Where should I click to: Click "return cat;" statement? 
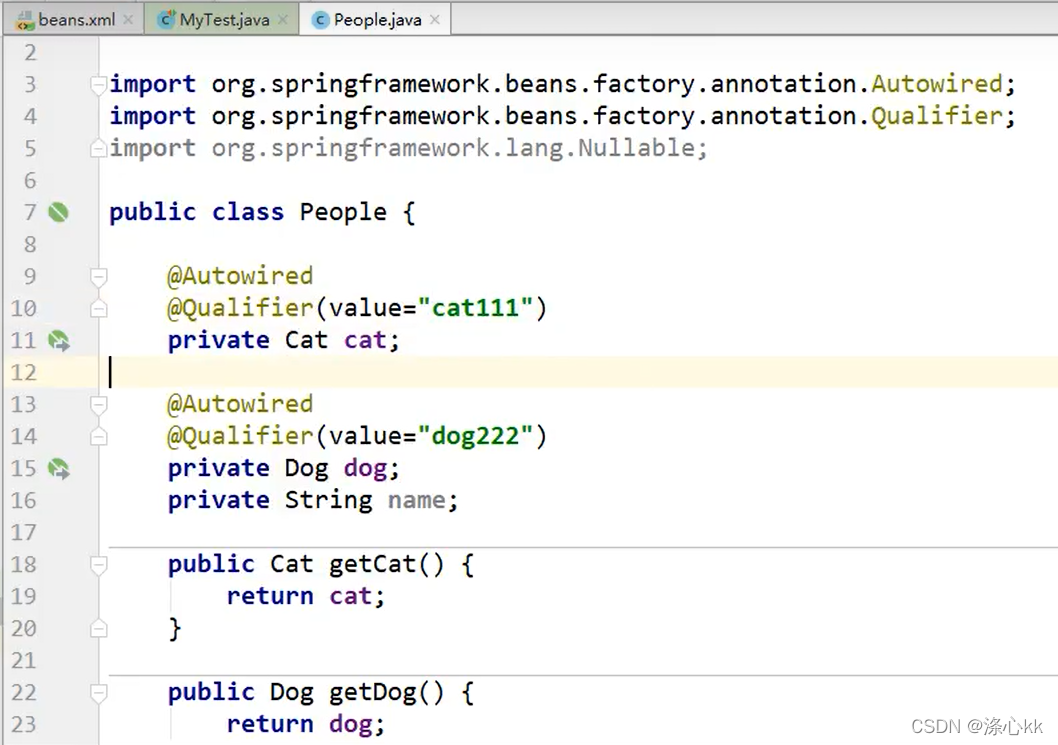point(306,597)
